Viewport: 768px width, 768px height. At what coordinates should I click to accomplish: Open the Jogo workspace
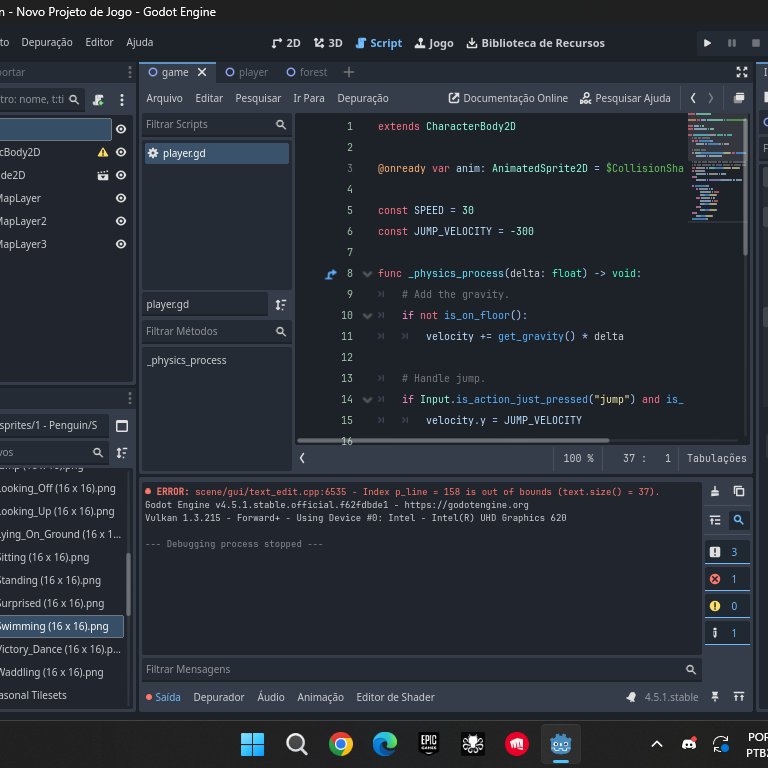pos(434,43)
